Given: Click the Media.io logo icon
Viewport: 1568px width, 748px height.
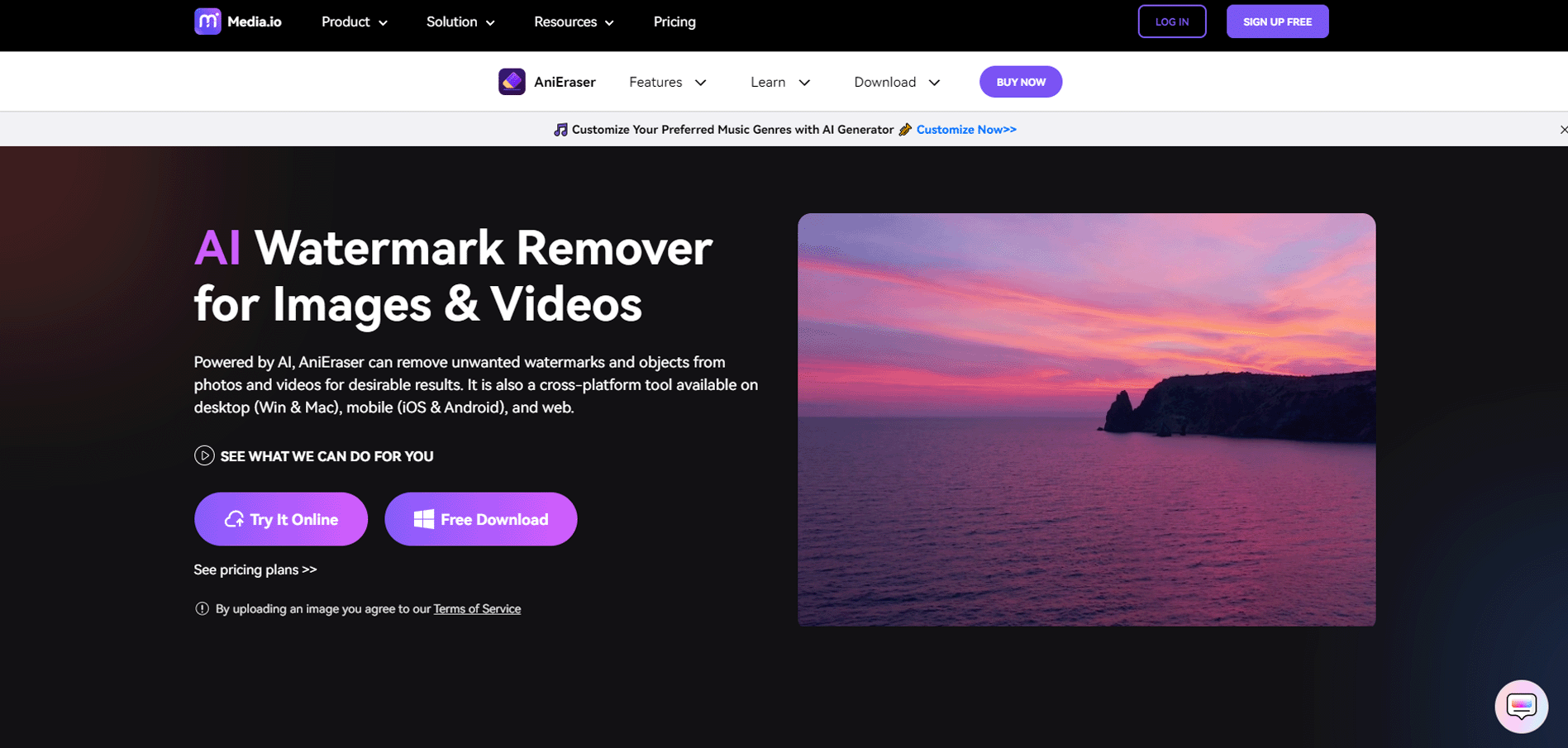Looking at the screenshot, I should [x=207, y=21].
